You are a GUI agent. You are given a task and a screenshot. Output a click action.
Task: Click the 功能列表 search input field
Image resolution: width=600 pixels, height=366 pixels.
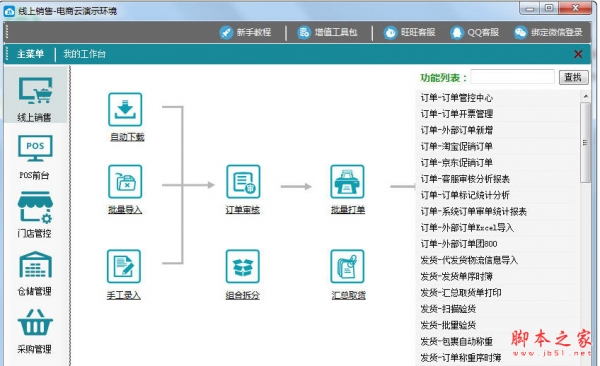point(512,77)
